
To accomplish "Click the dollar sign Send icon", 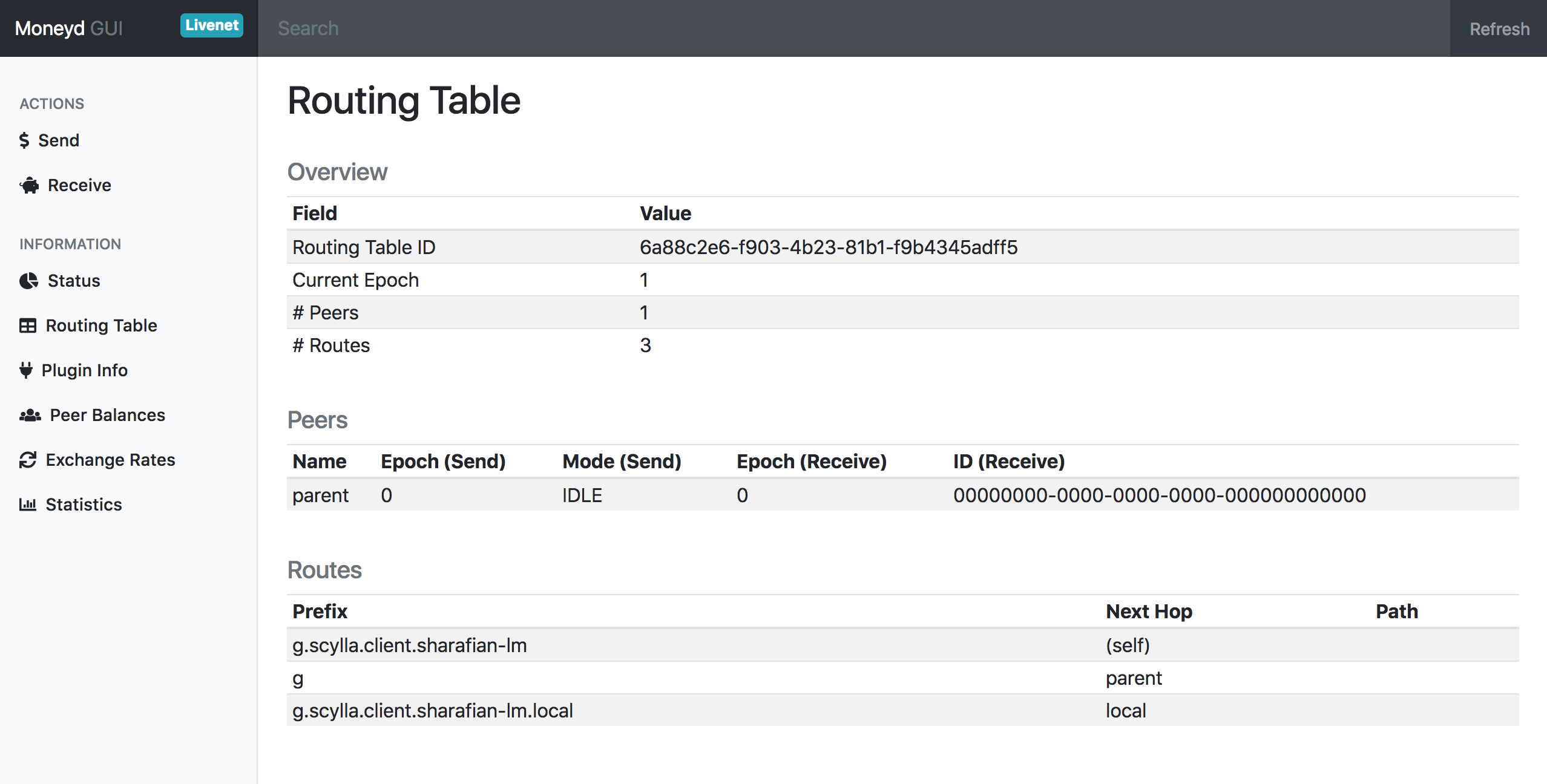I will click(24, 140).
